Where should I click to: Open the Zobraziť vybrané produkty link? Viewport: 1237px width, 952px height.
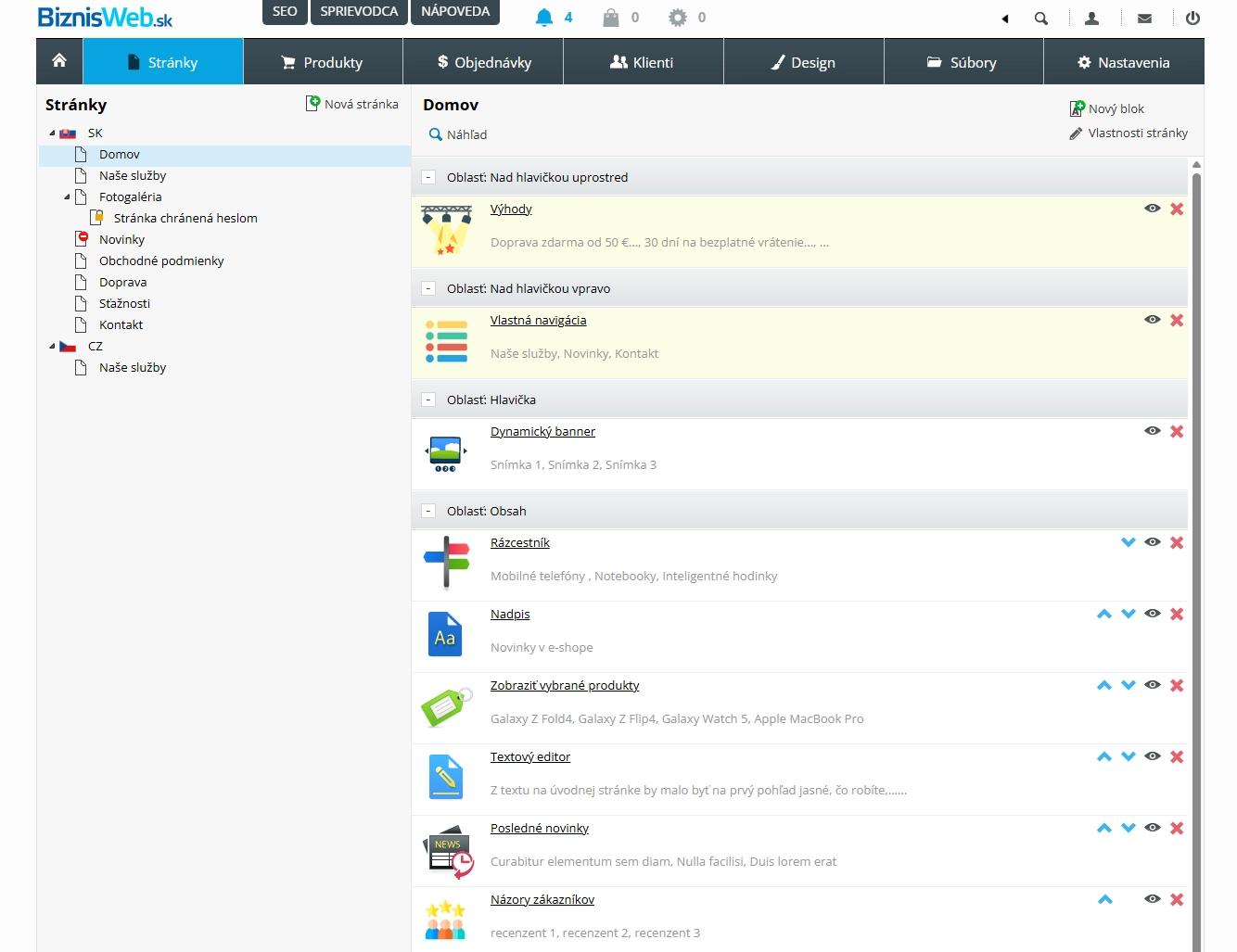point(565,686)
